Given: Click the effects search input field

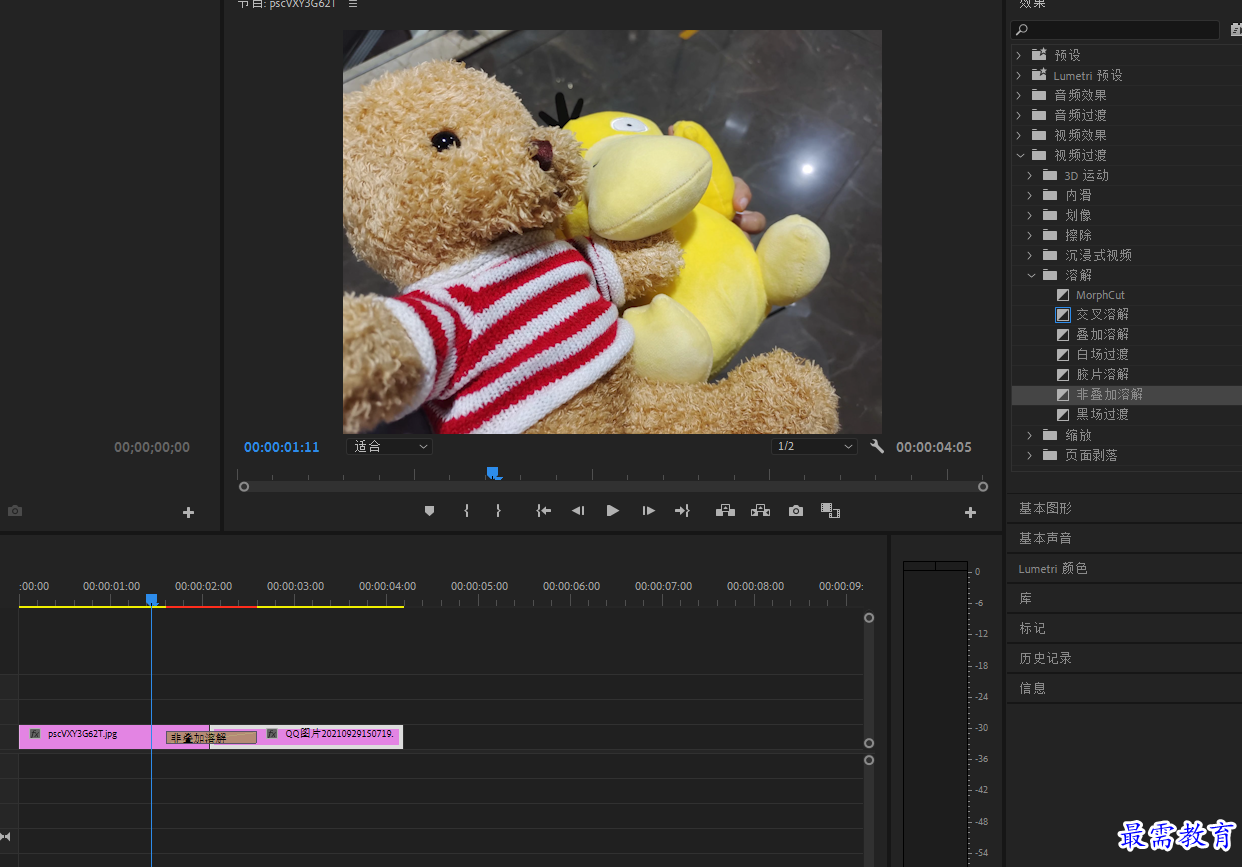Looking at the screenshot, I should [1114, 30].
